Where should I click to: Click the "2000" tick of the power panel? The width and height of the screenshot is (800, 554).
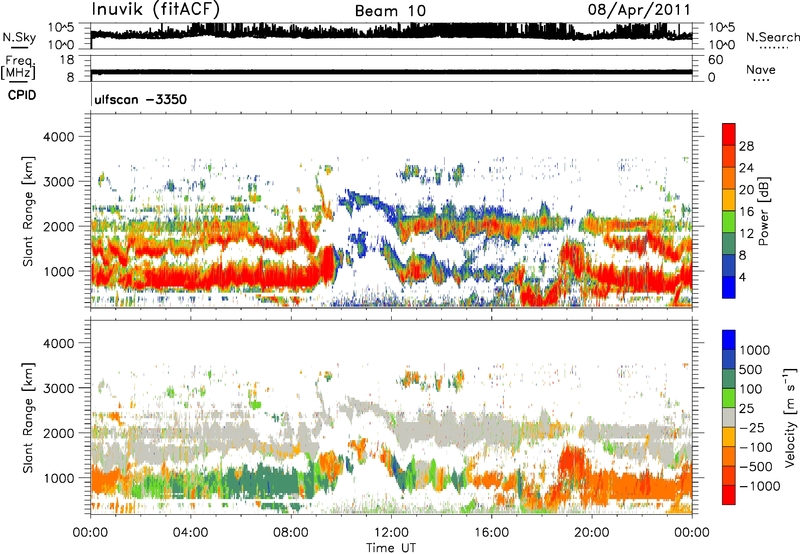click(58, 226)
